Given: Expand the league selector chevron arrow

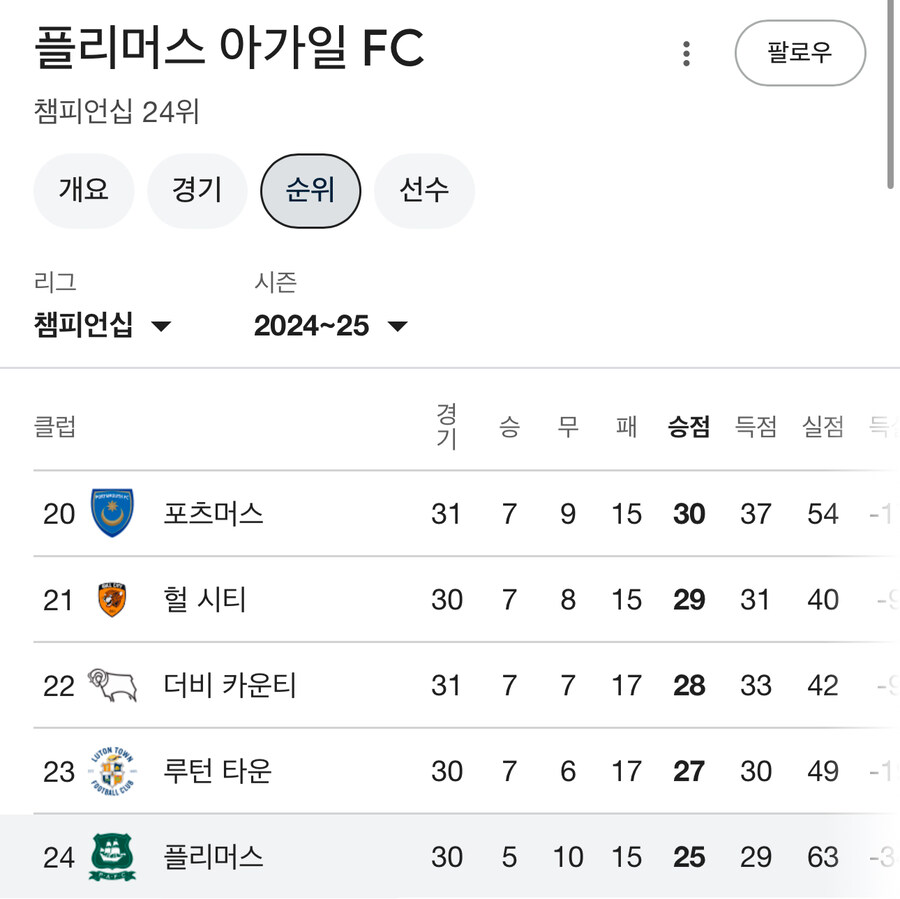Looking at the screenshot, I should coord(163,326).
